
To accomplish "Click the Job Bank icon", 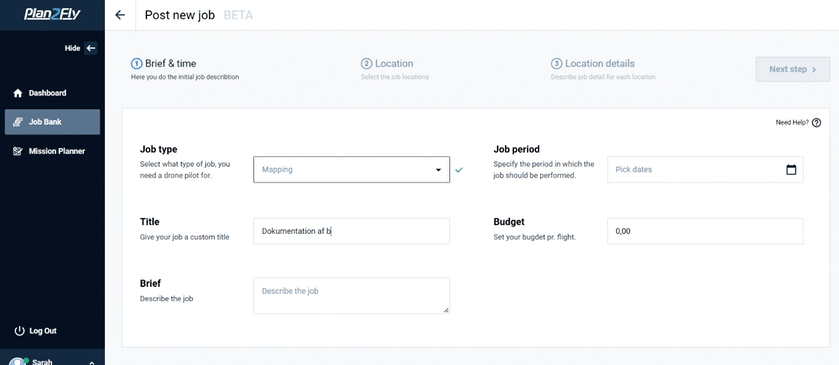I will [18, 122].
